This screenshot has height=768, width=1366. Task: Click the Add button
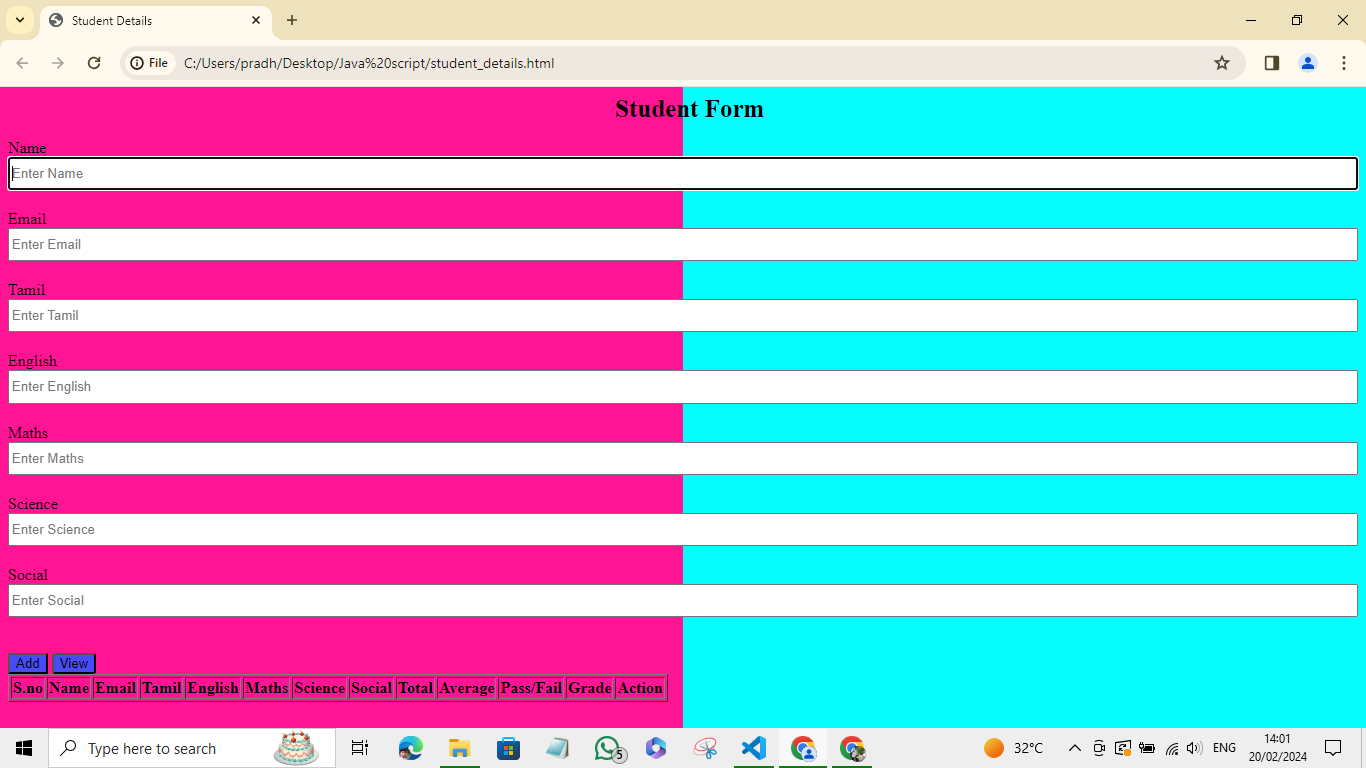(x=27, y=663)
